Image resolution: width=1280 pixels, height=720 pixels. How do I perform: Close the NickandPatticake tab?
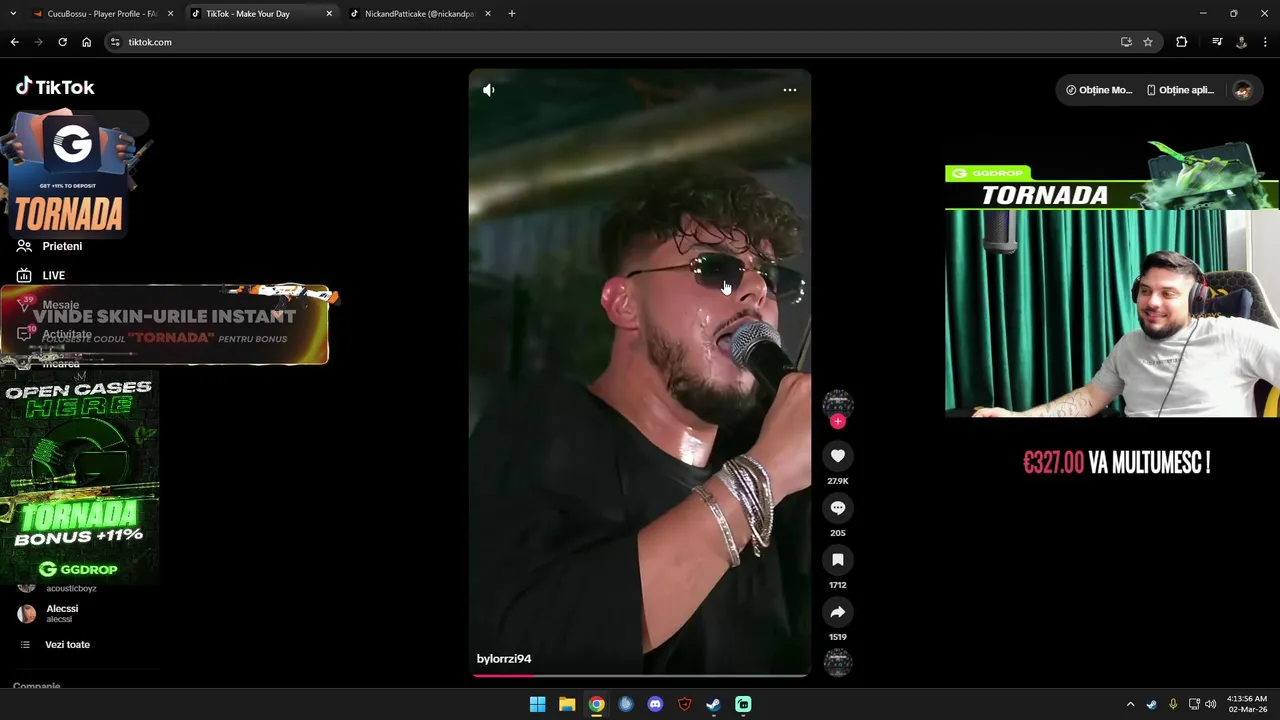click(x=488, y=14)
